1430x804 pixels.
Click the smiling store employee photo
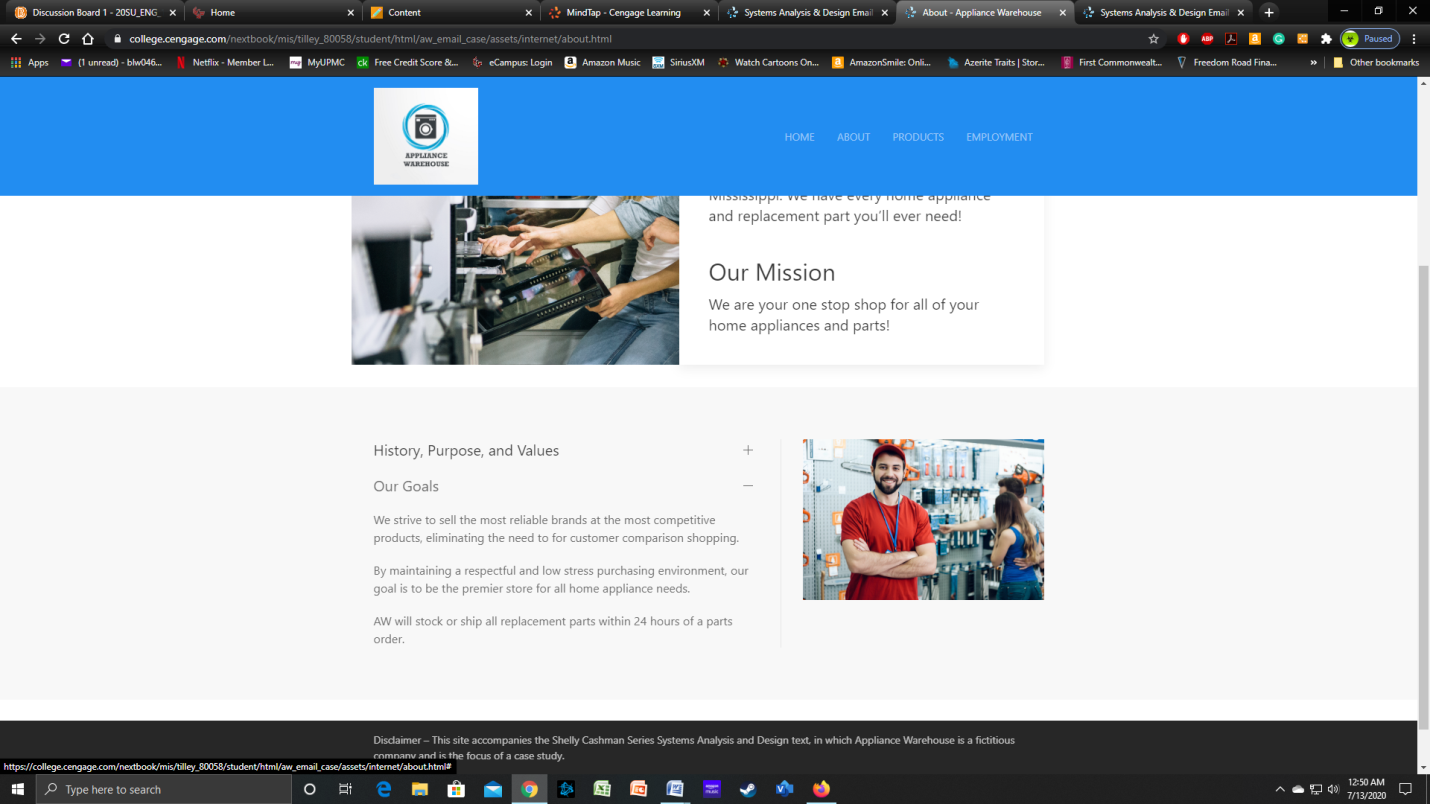coord(922,519)
